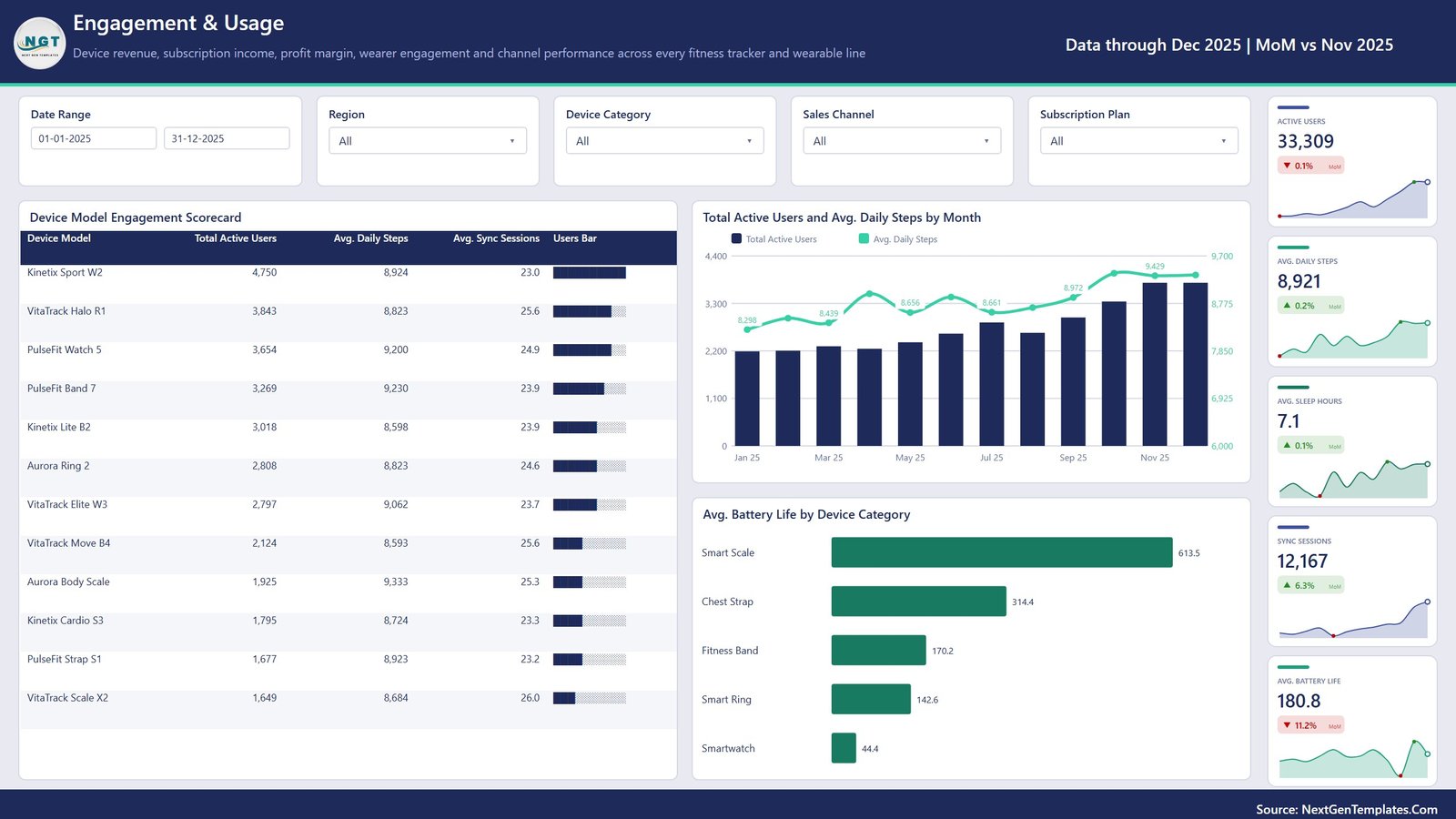Select the Kinetix Lite B2 row name
This screenshot has width=1456, height=819.
(59, 427)
